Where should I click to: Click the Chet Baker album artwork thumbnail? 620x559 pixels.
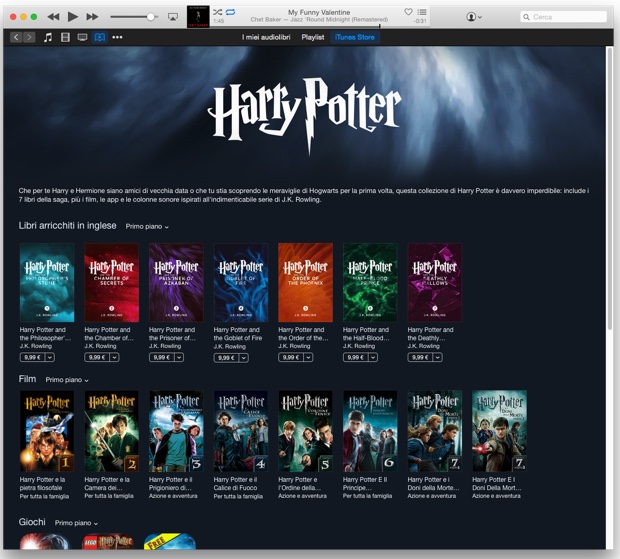pyautogui.click(x=198, y=17)
